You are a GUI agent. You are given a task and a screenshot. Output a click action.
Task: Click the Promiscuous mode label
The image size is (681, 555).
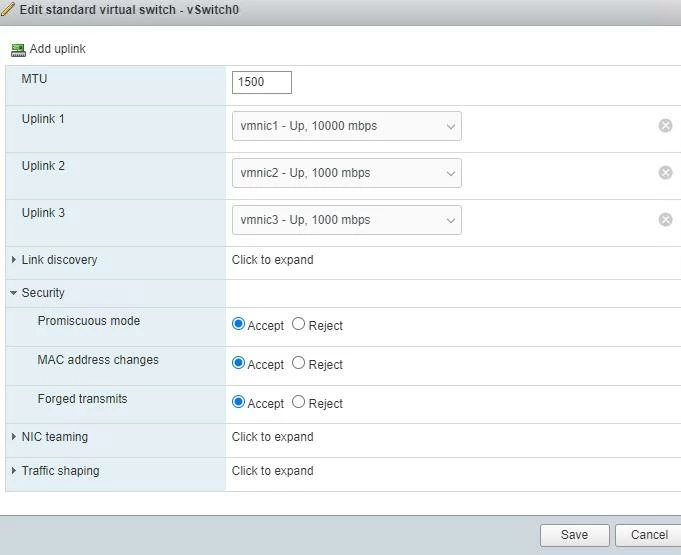click(x=89, y=320)
